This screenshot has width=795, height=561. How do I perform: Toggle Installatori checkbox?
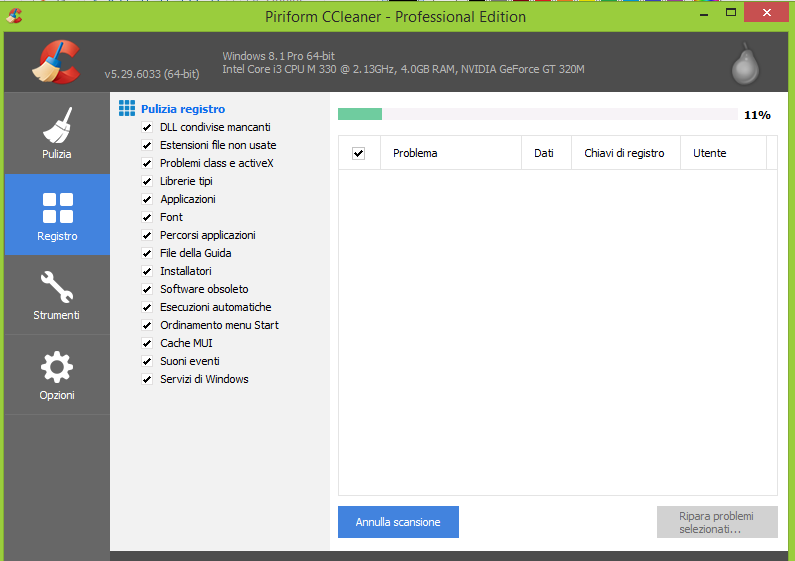[x=147, y=271]
